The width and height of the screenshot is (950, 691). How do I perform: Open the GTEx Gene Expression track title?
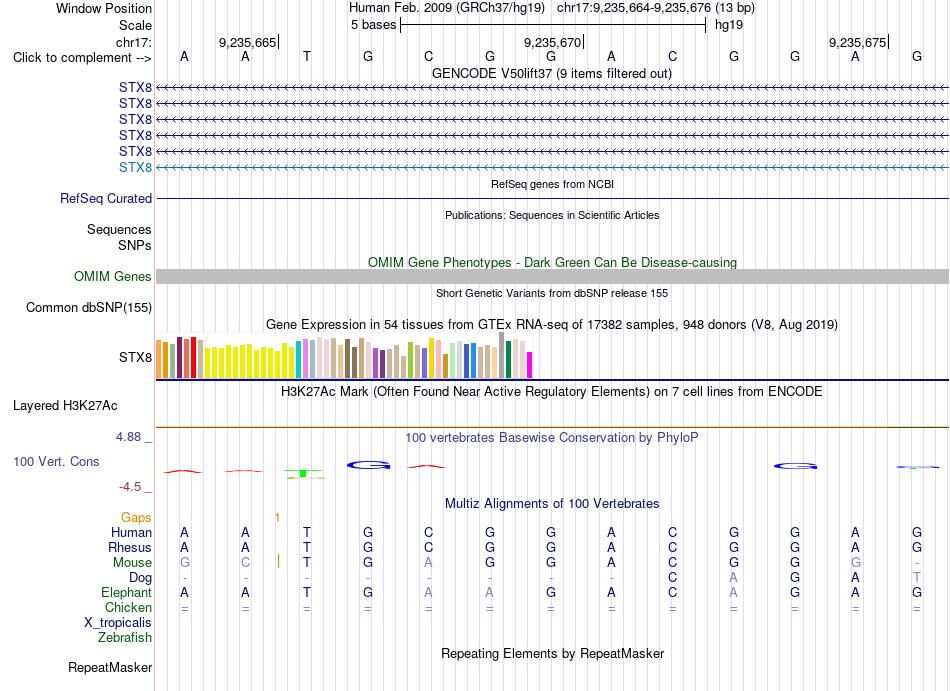pos(552,325)
